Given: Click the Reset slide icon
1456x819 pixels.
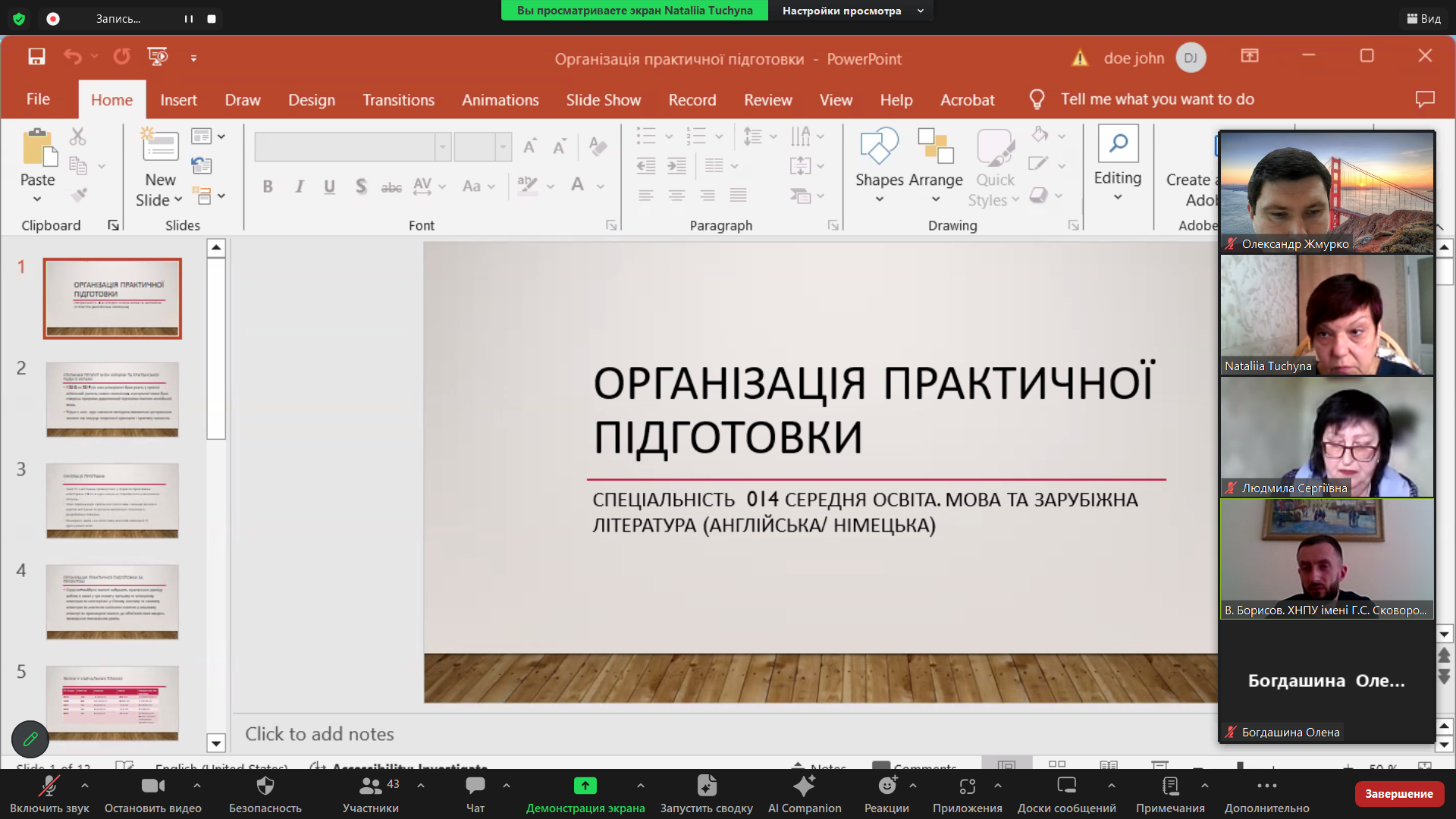Looking at the screenshot, I should [x=202, y=165].
